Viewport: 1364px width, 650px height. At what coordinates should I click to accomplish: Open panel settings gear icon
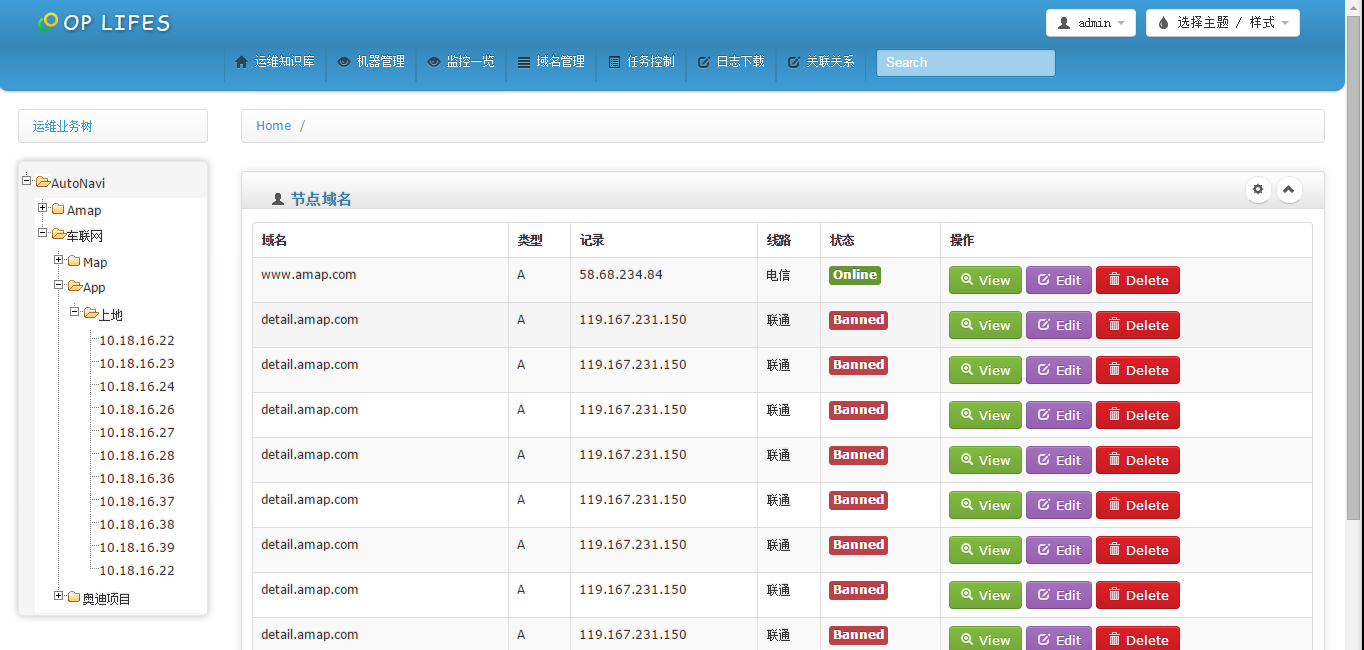click(1258, 189)
